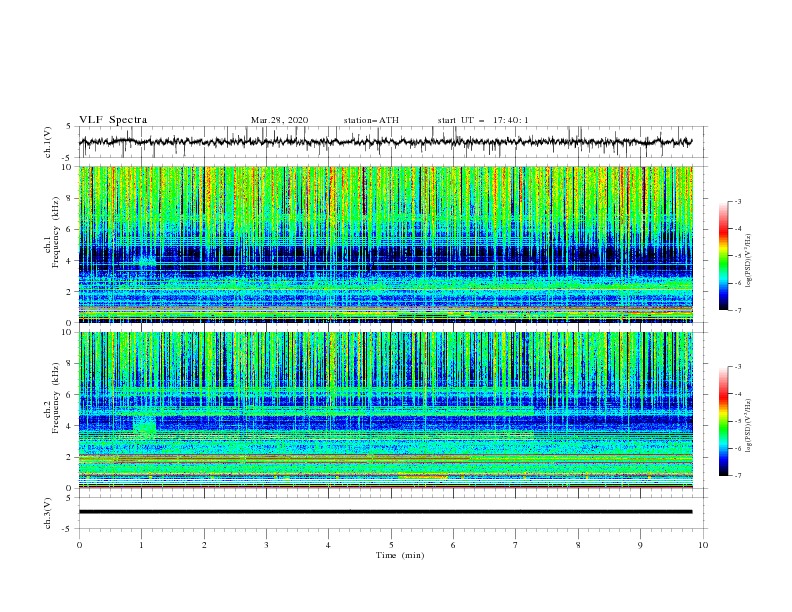Click time axis tick label "9"

coord(640,545)
